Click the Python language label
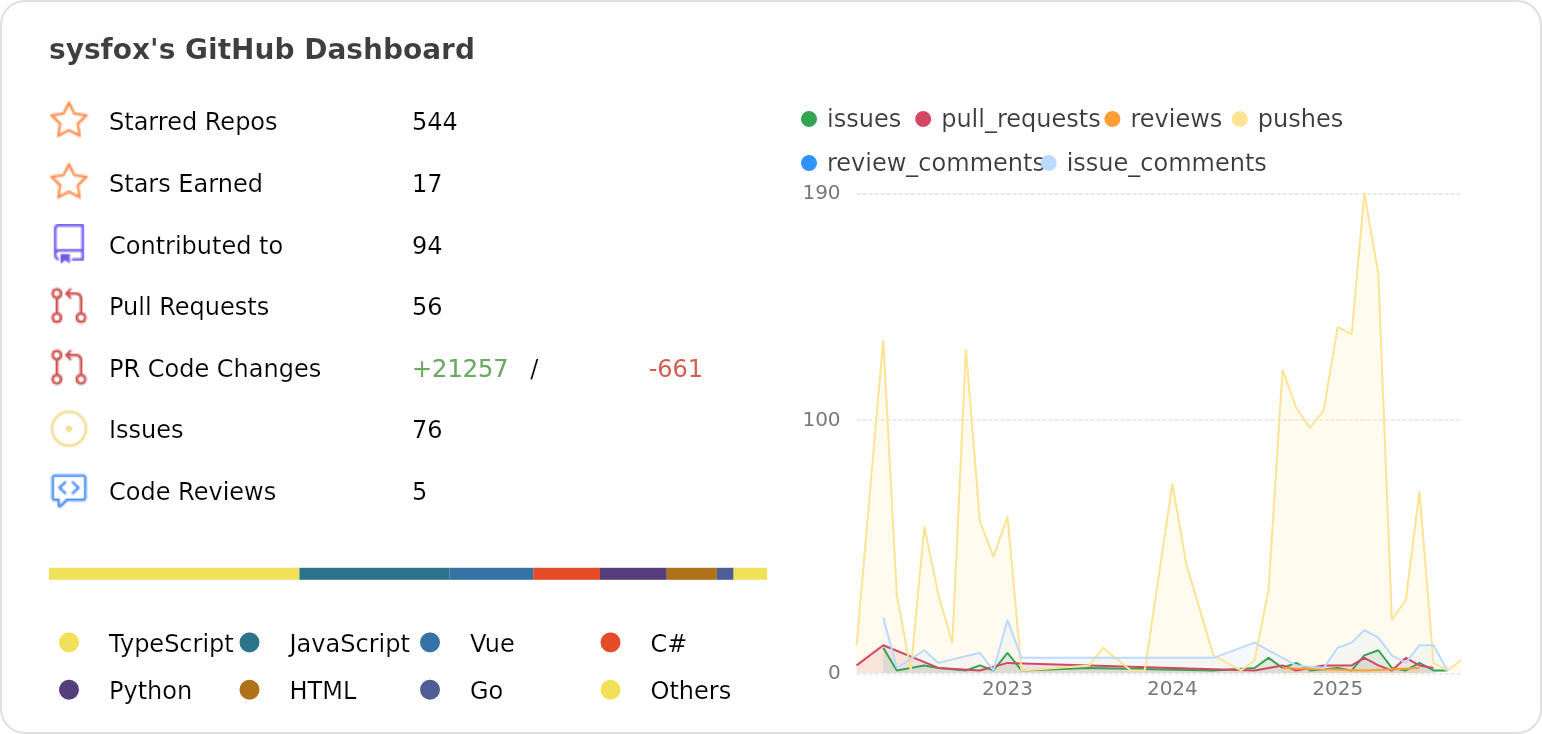Image resolution: width=1542 pixels, height=734 pixels. (x=150, y=691)
